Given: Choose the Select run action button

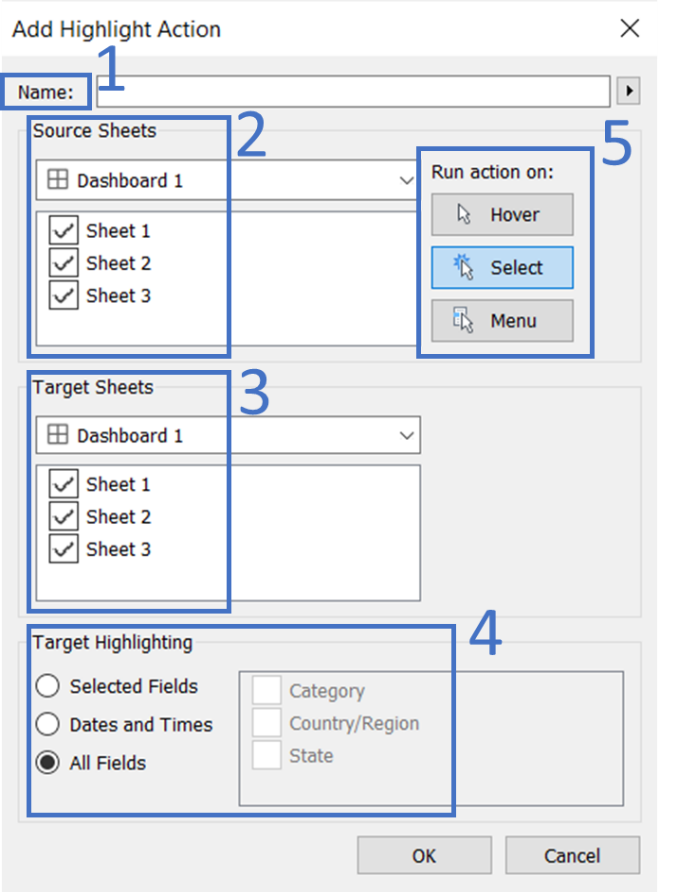Looking at the screenshot, I should click(502, 267).
